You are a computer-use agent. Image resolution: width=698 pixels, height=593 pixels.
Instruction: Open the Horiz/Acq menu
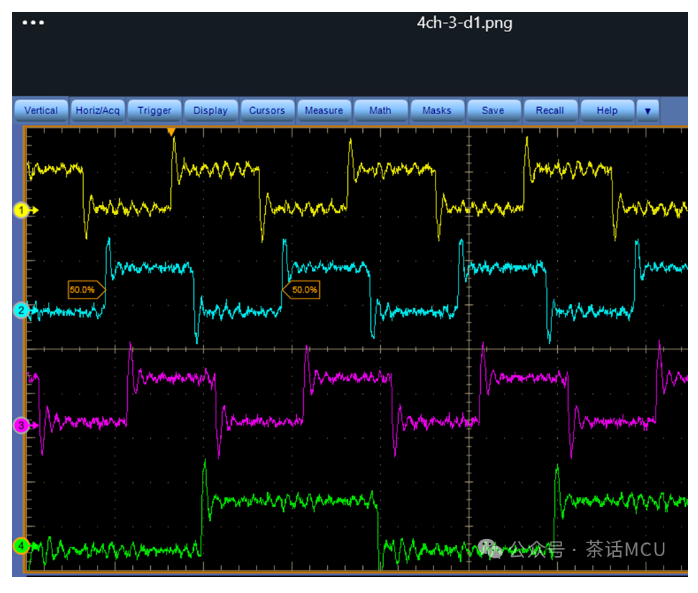coord(97,110)
